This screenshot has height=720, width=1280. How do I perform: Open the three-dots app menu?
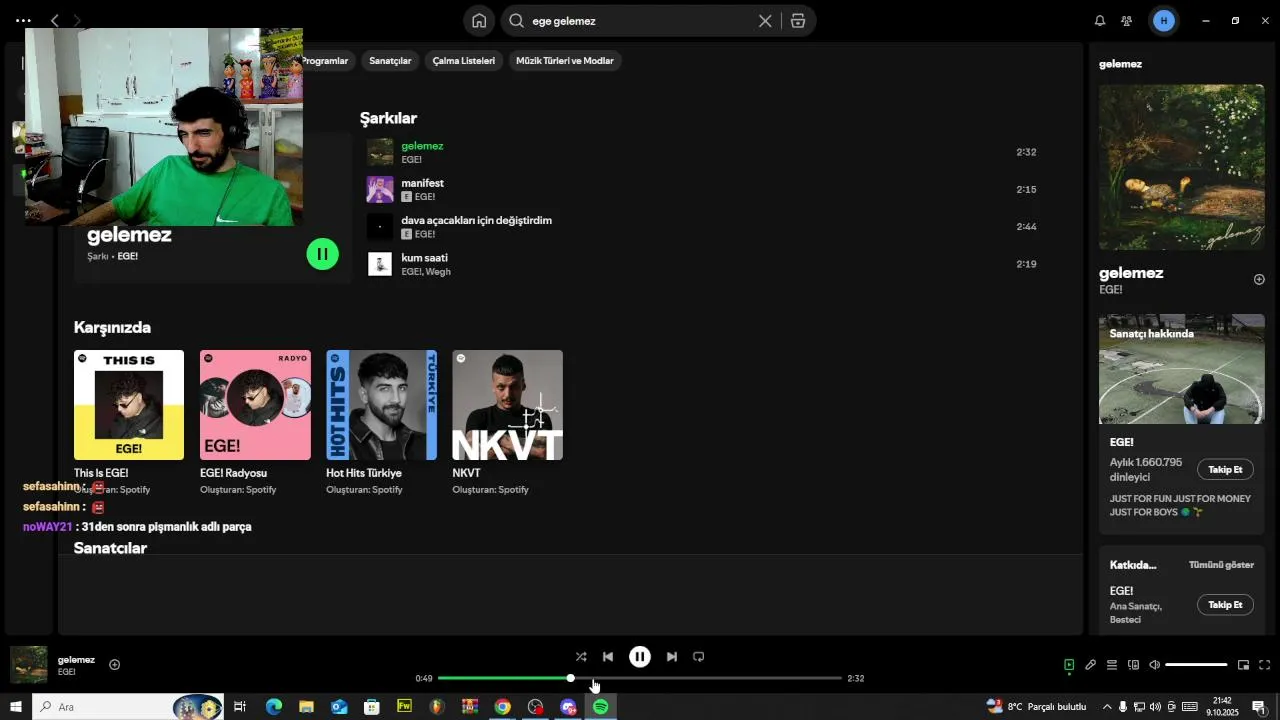pyautogui.click(x=23, y=21)
